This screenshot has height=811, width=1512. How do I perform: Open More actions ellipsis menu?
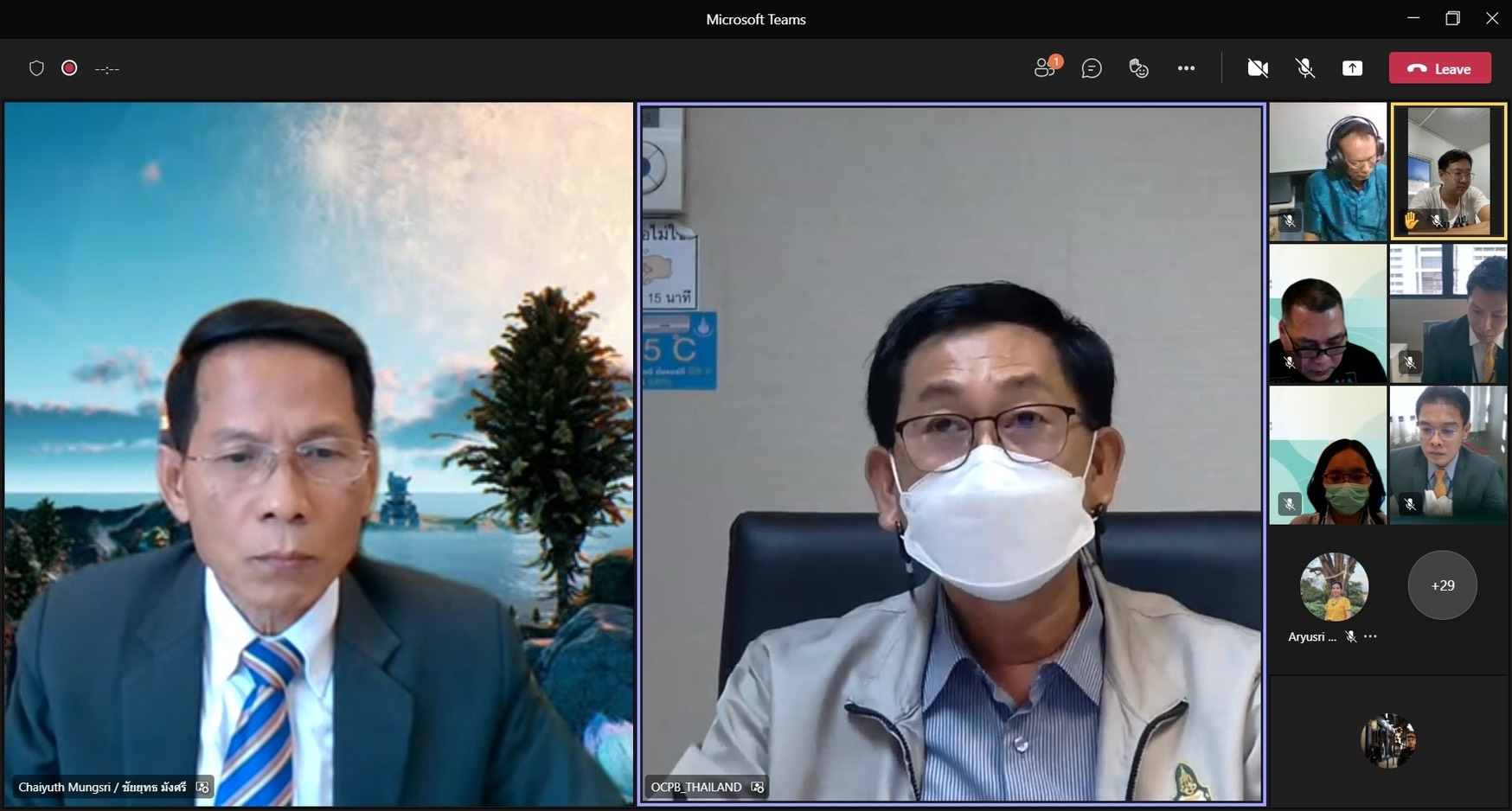pos(1186,68)
